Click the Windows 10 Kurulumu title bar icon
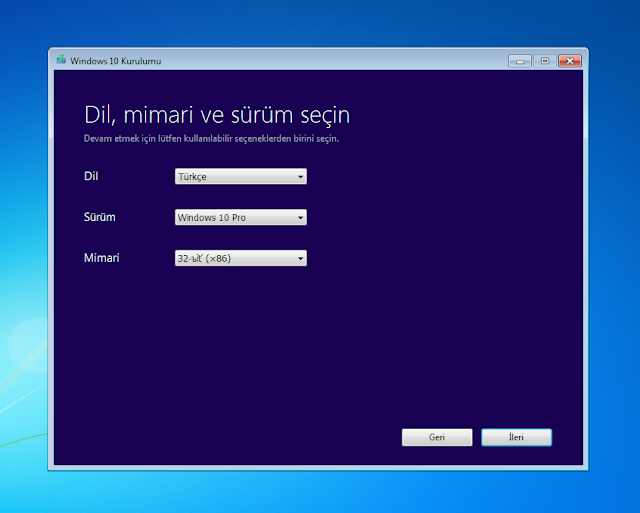The height and width of the screenshot is (513, 640). tap(61, 60)
